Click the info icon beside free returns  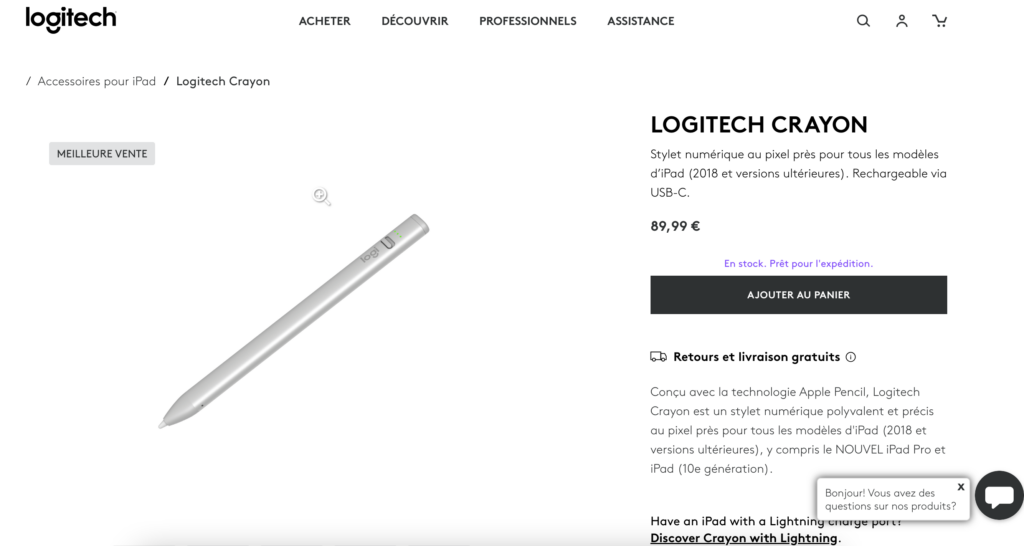point(851,357)
